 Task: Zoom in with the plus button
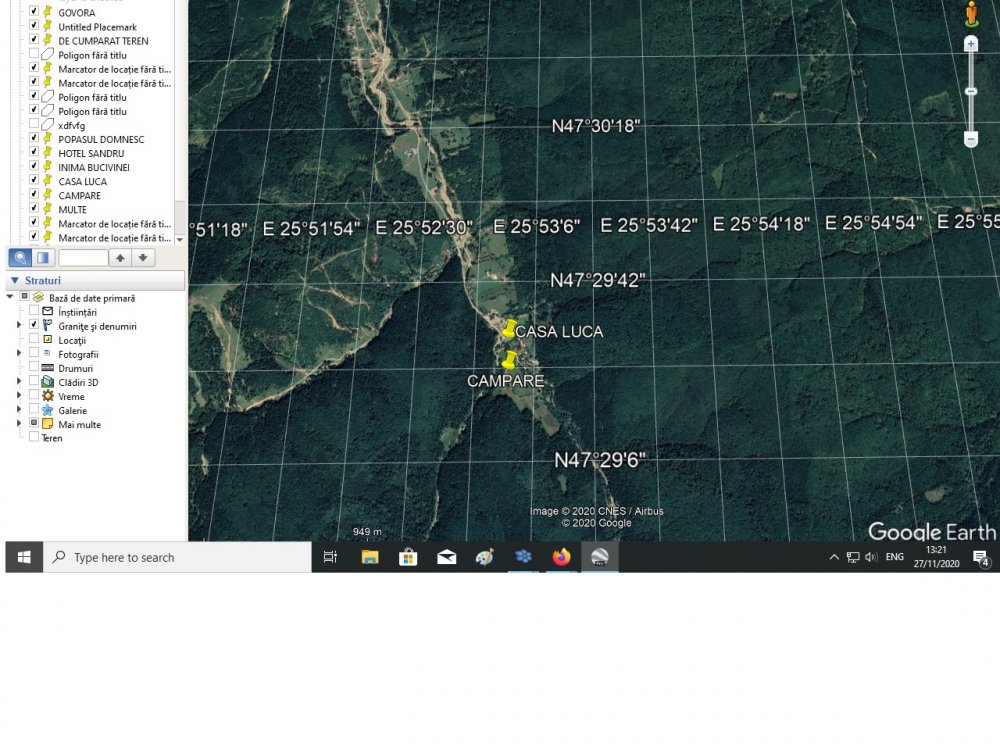pyautogui.click(x=970, y=45)
